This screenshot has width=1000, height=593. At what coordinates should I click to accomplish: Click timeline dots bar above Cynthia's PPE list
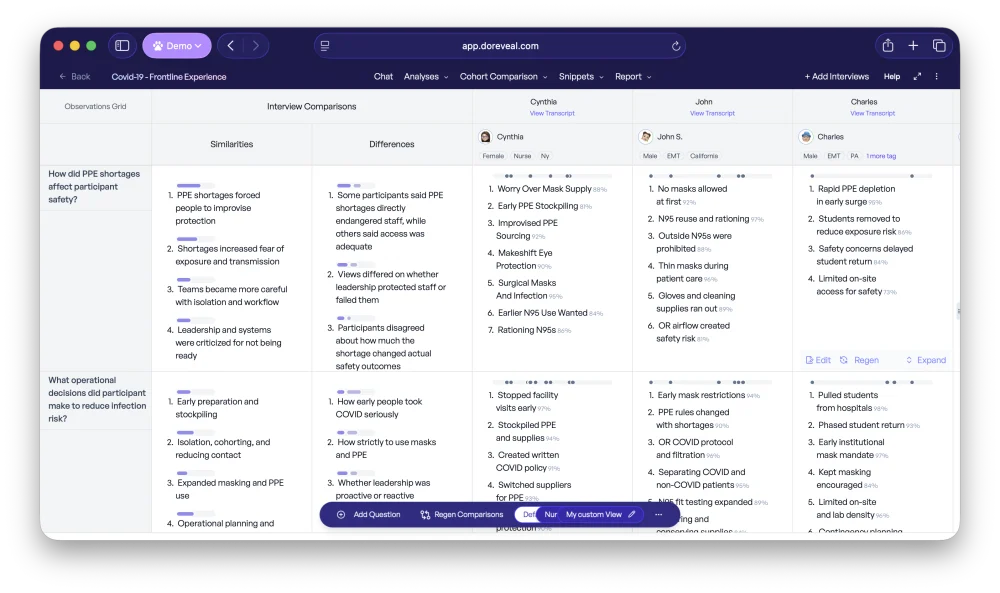tap(552, 176)
